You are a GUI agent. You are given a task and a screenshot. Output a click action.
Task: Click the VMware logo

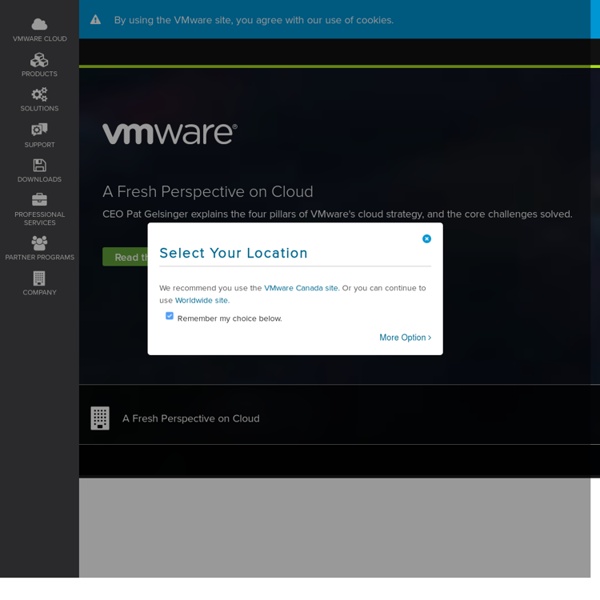coord(170,133)
